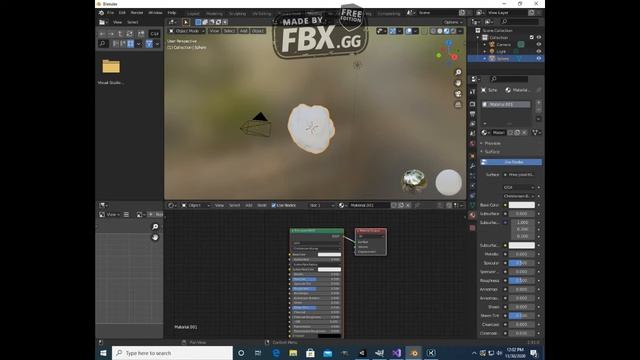Viewport: 640px width, 360px height.
Task: Expand the Light item in the outliner
Action: (485, 51)
